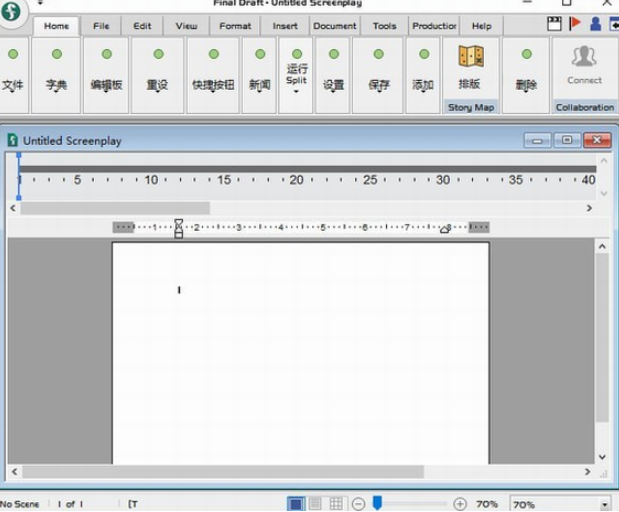Screen dimensions: 619x512
Task: Click the Final Draft application logo
Action: 11,11
